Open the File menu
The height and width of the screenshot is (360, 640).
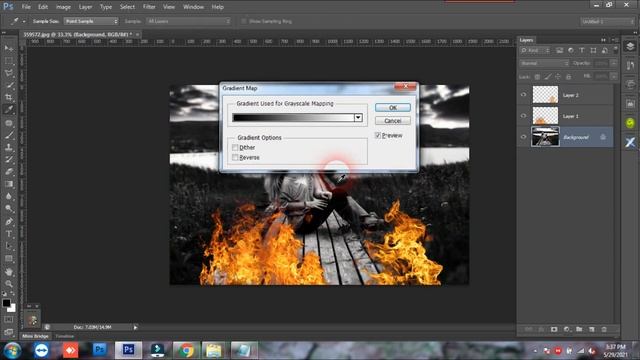coord(26,7)
